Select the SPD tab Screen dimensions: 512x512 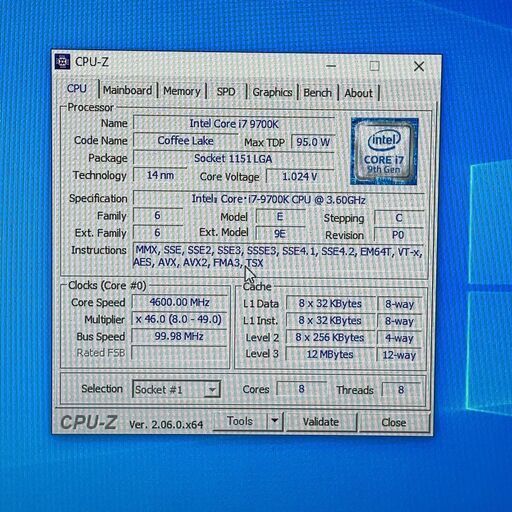point(226,92)
